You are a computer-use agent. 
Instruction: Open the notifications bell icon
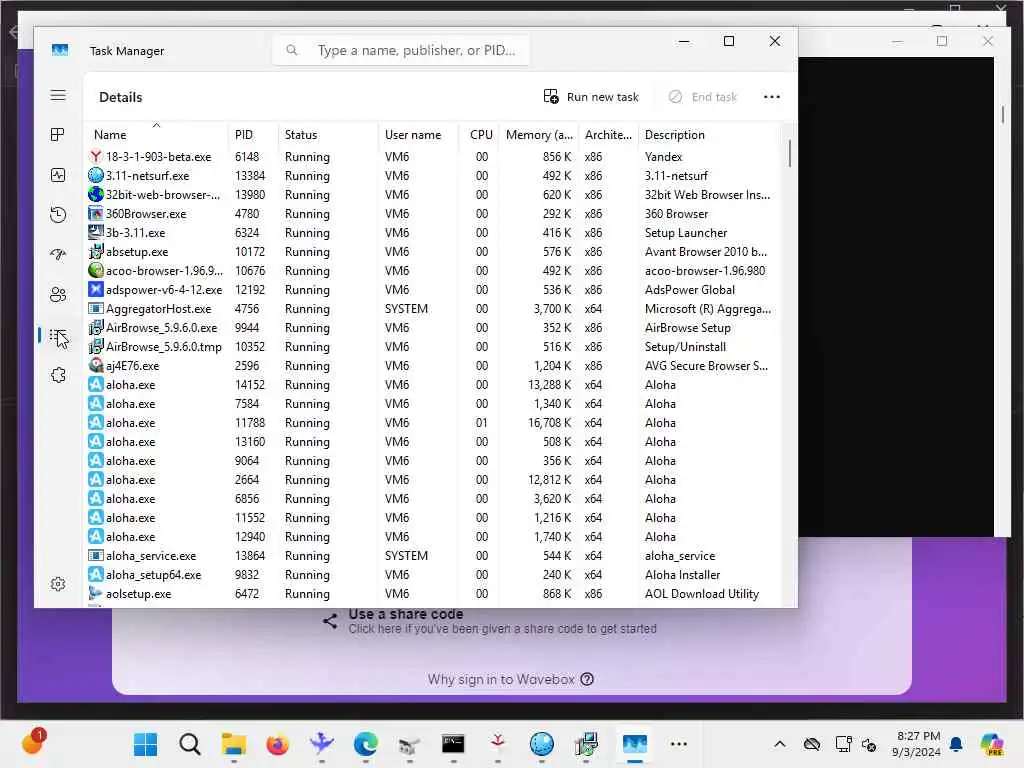tap(956, 744)
